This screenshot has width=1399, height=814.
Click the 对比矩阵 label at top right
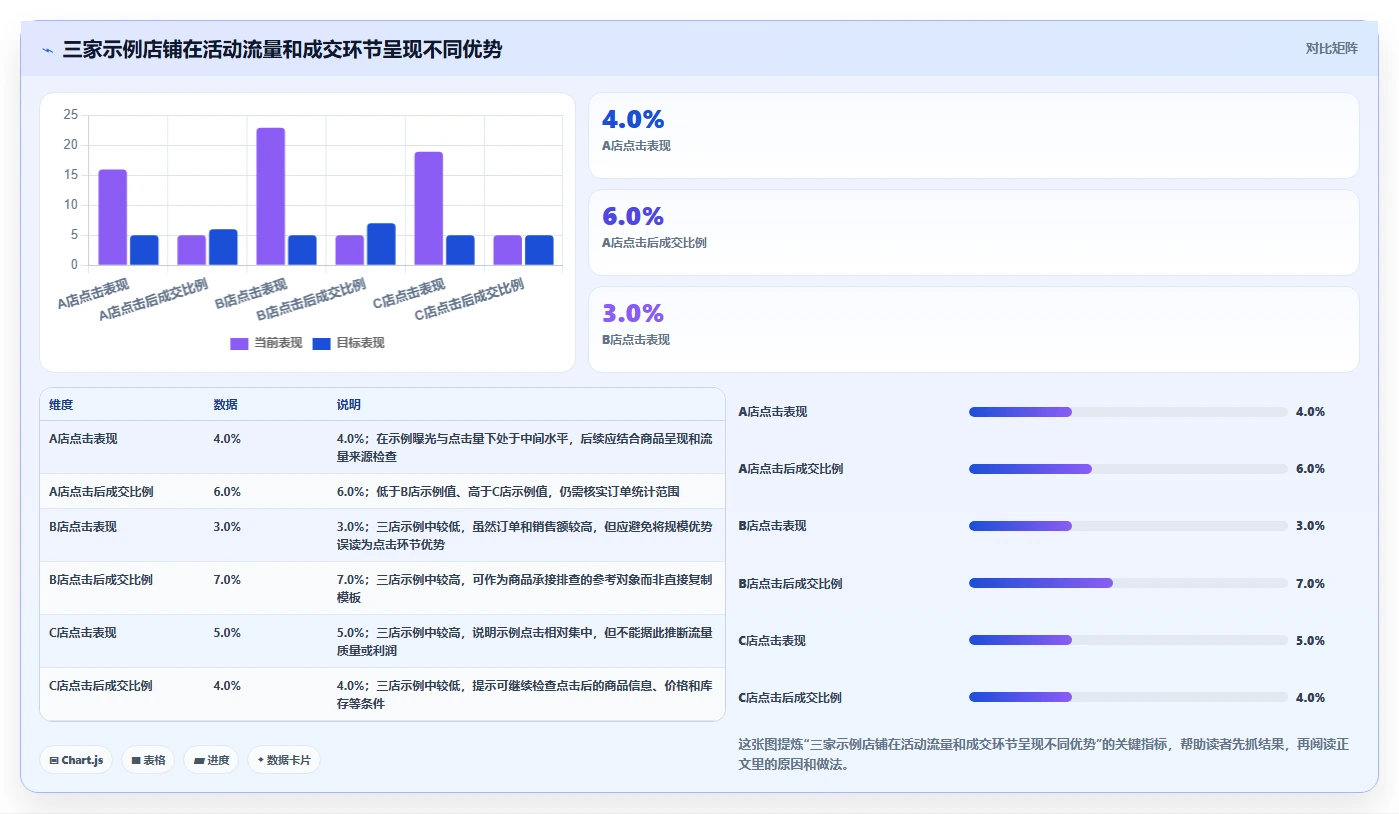pos(1331,48)
